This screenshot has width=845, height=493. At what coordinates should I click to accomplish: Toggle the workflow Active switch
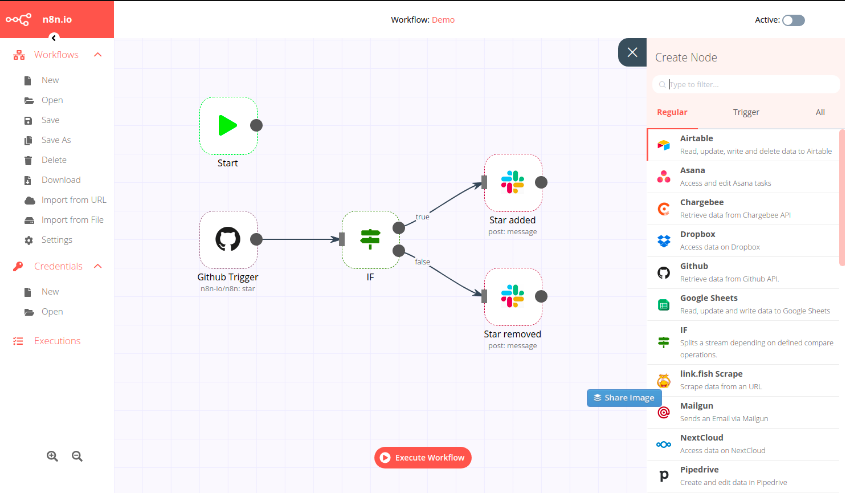click(x=793, y=20)
